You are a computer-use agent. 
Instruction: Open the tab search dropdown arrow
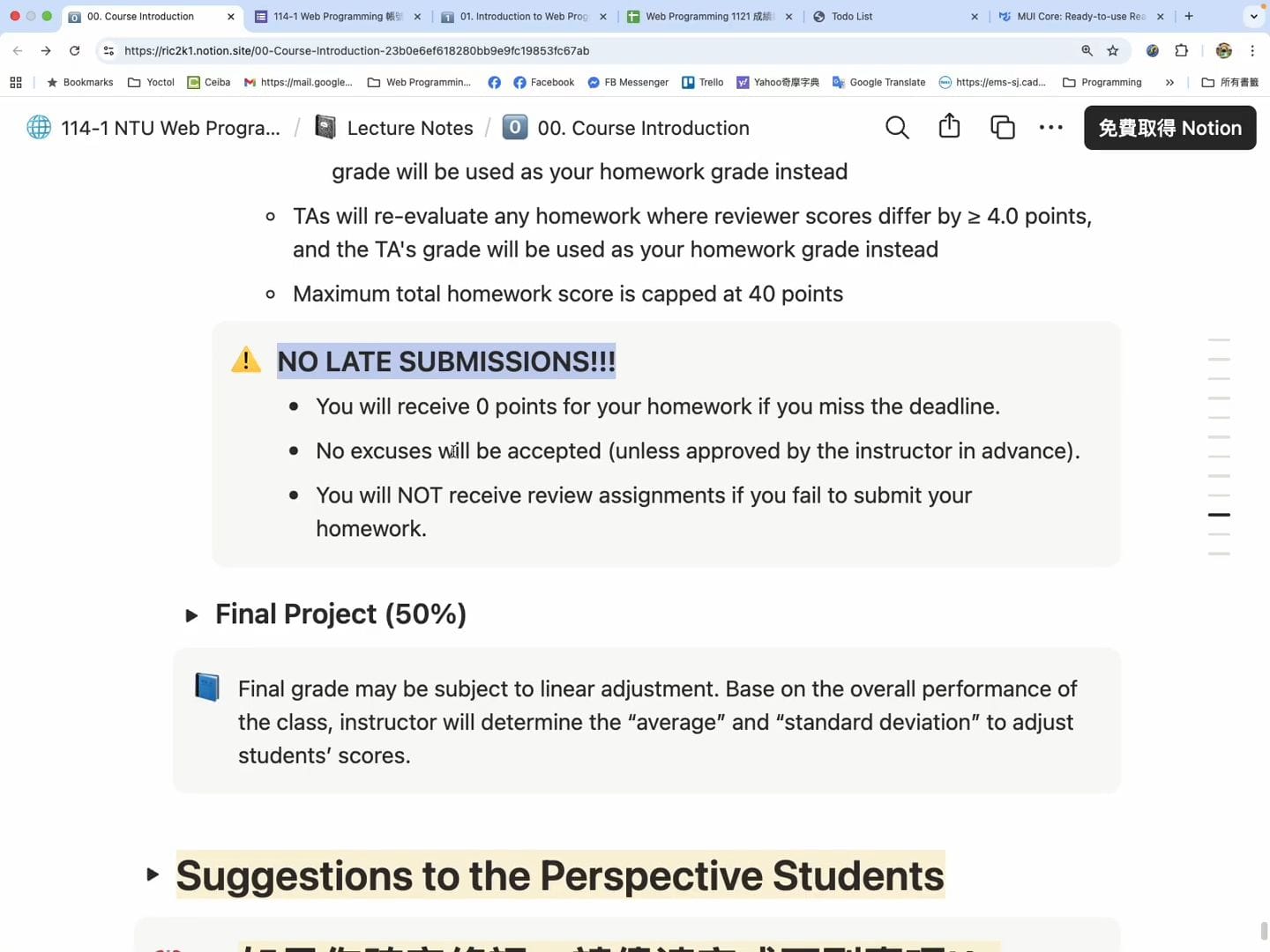(1253, 17)
